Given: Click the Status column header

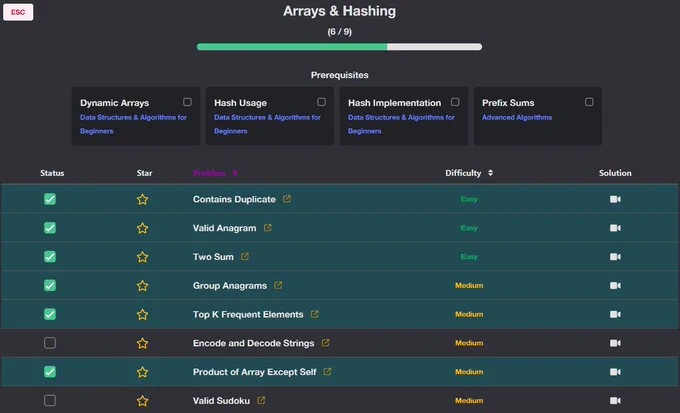Looking at the screenshot, I should pos(52,173).
